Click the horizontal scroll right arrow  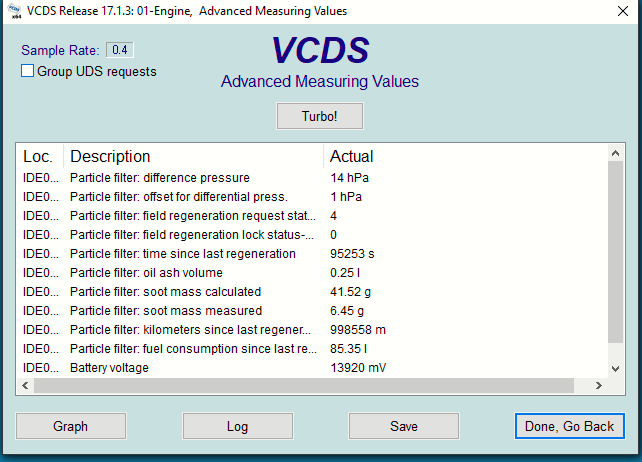(x=599, y=385)
